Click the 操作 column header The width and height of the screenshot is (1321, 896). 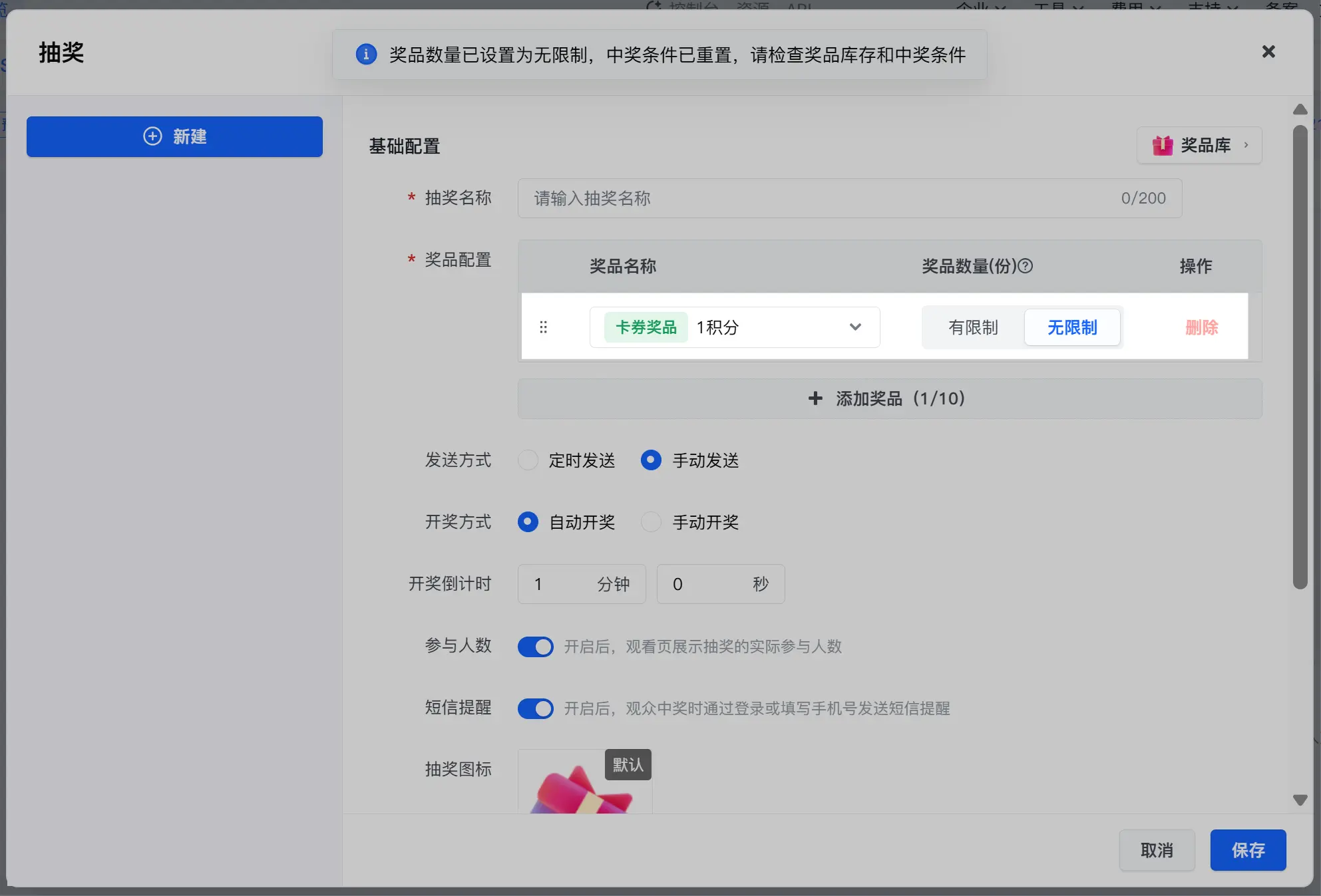click(1196, 266)
